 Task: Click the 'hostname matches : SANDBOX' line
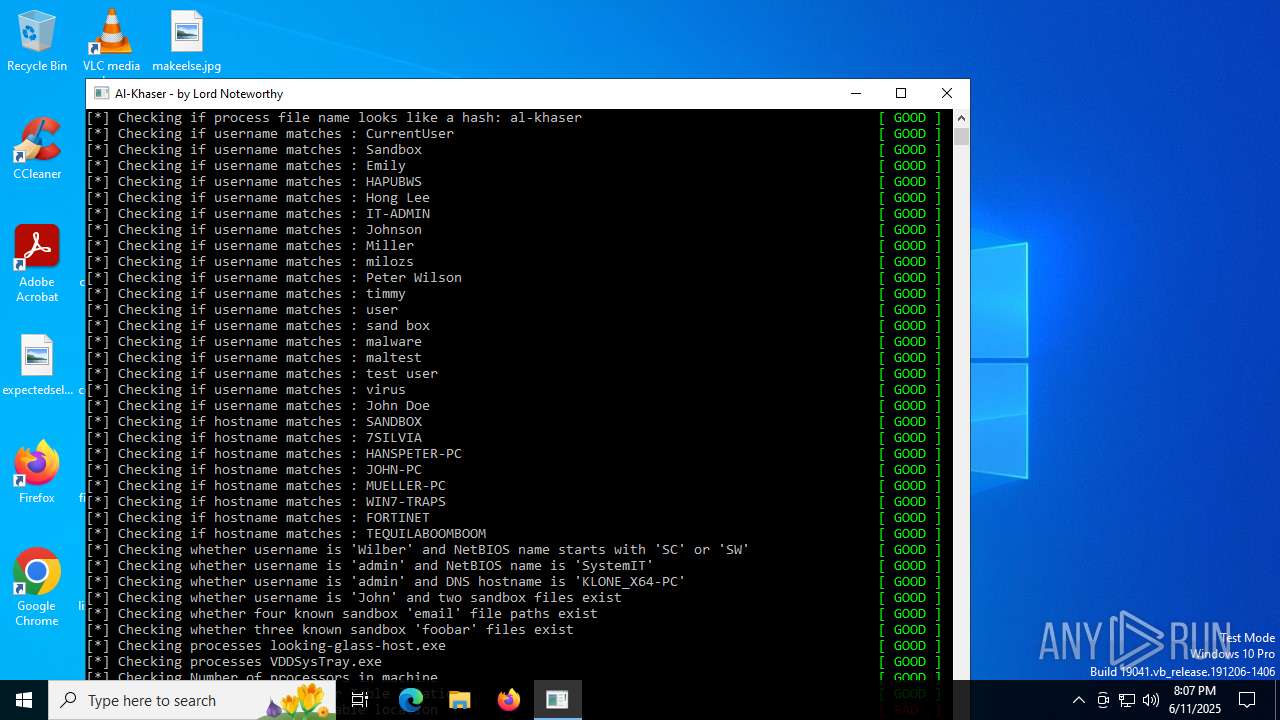(x=254, y=422)
